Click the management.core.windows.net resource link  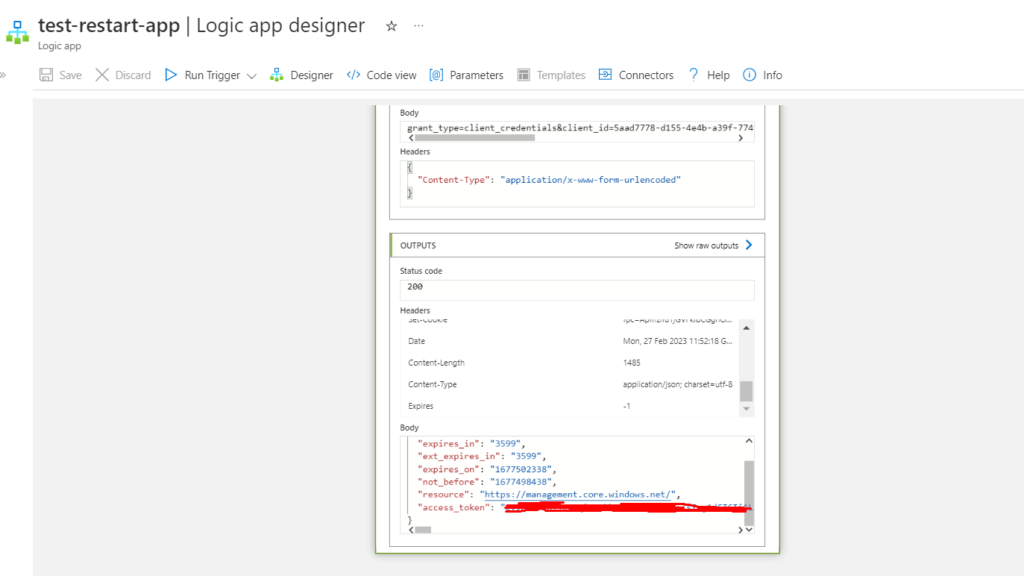pyautogui.click(x=577, y=494)
